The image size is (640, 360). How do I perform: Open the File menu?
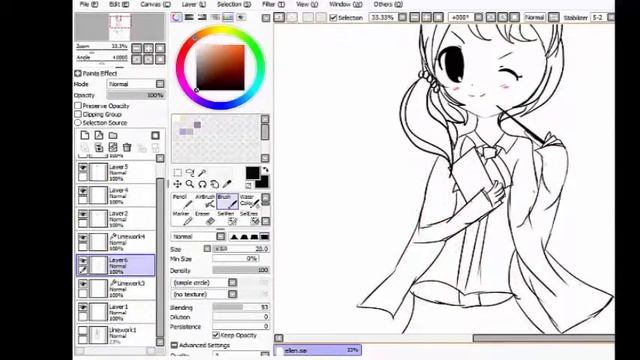pos(89,4)
